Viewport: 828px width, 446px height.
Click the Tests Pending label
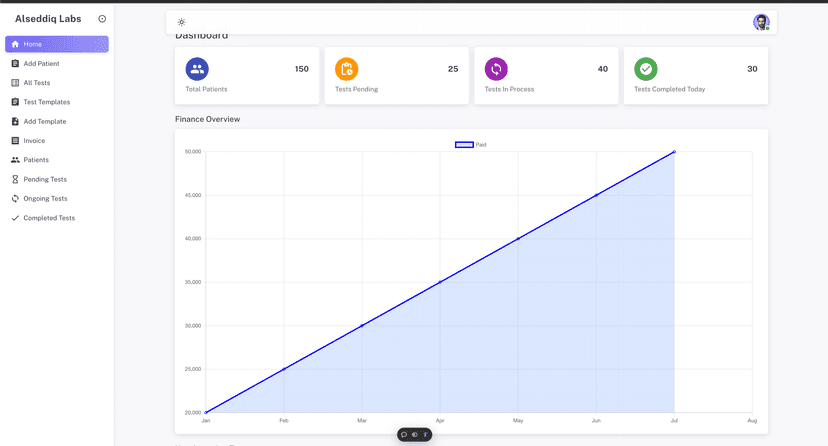point(356,89)
